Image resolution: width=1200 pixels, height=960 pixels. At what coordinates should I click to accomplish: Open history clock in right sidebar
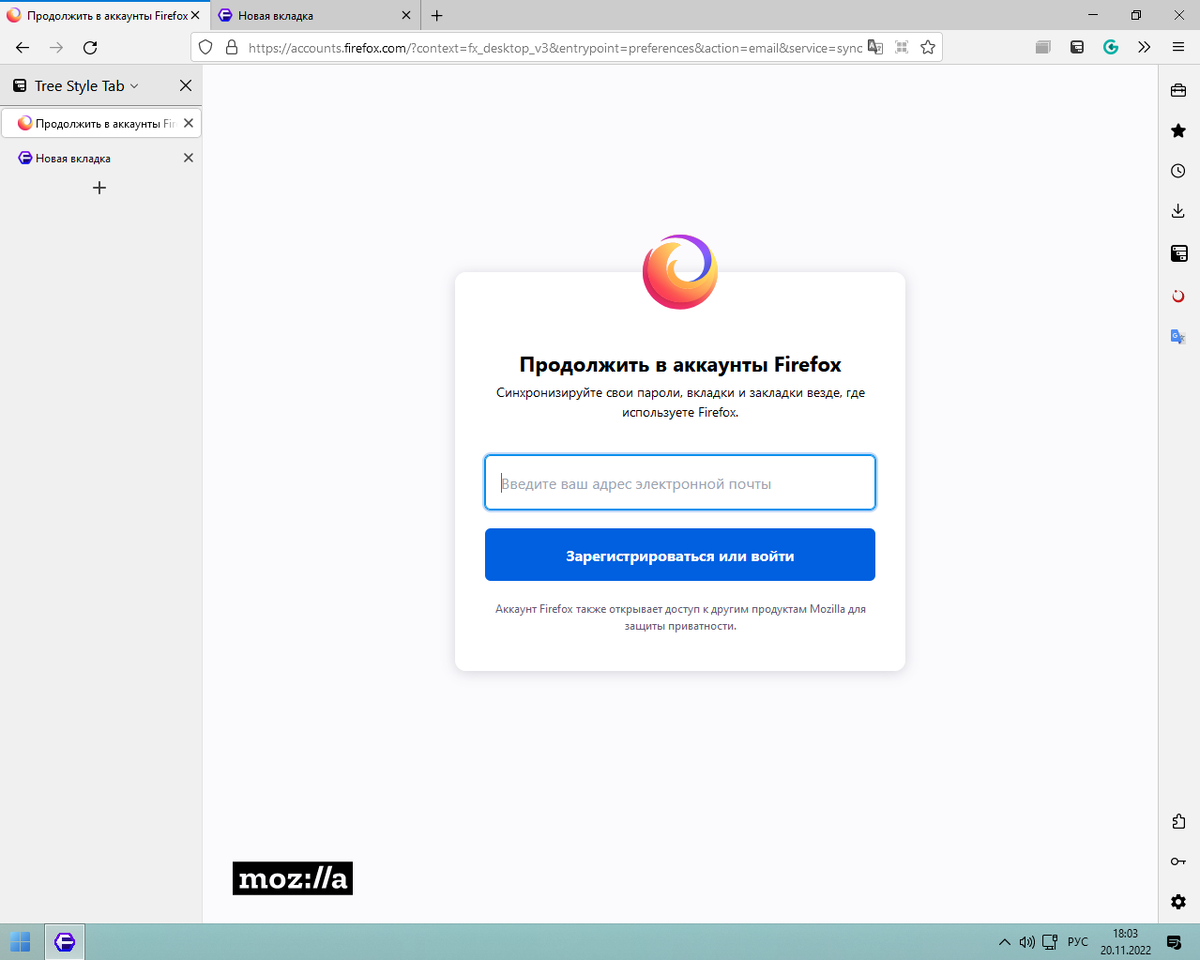pos(1178,171)
